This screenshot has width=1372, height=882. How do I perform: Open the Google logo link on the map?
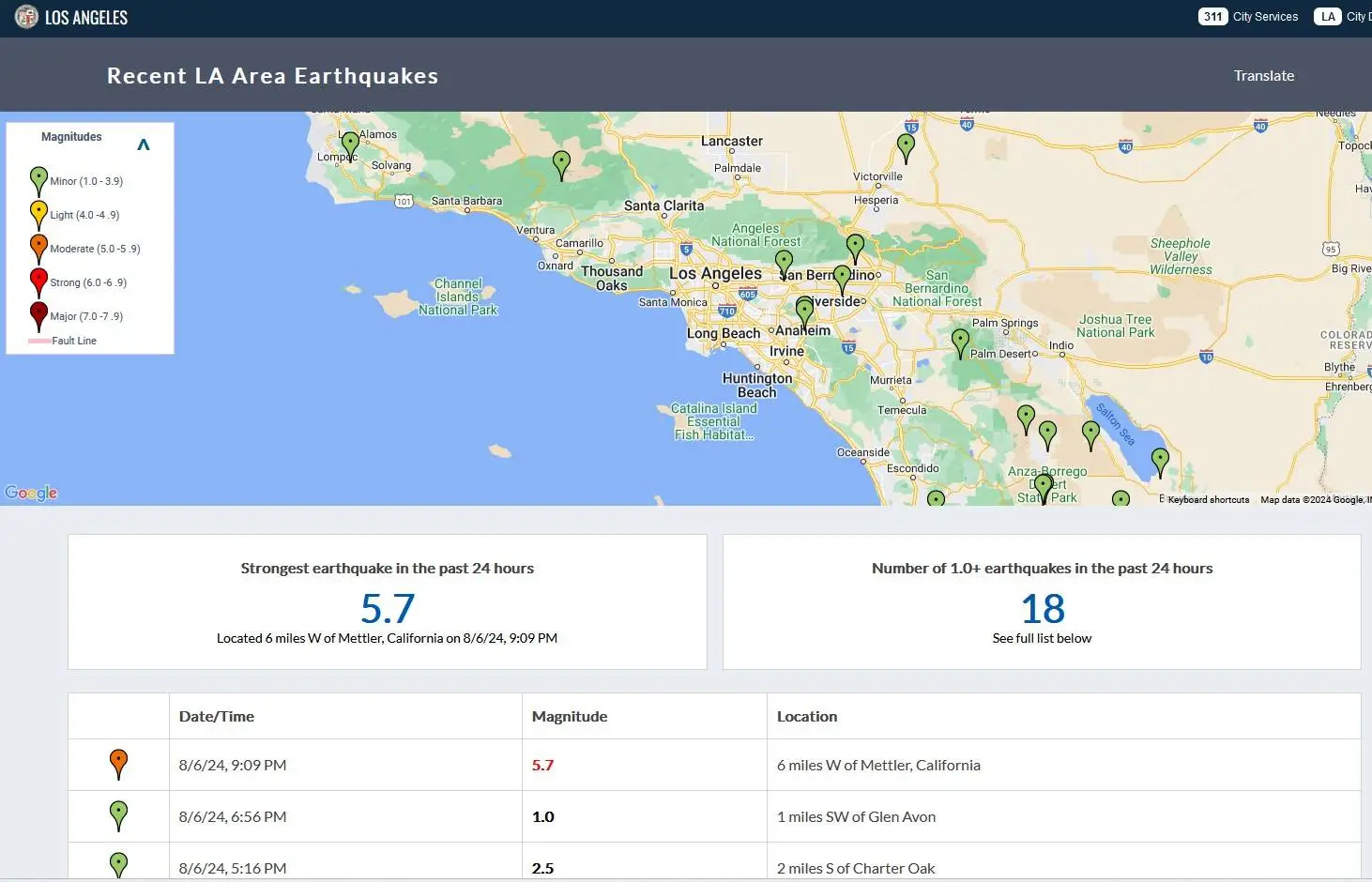coord(31,493)
